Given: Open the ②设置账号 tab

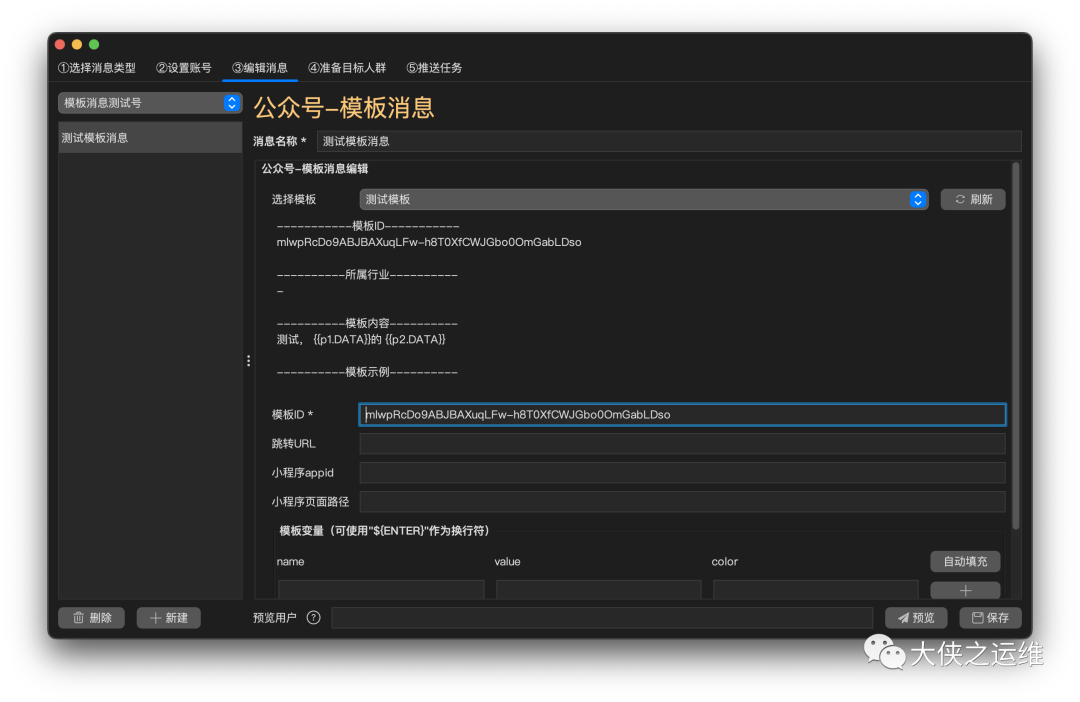Looking at the screenshot, I should coord(183,68).
